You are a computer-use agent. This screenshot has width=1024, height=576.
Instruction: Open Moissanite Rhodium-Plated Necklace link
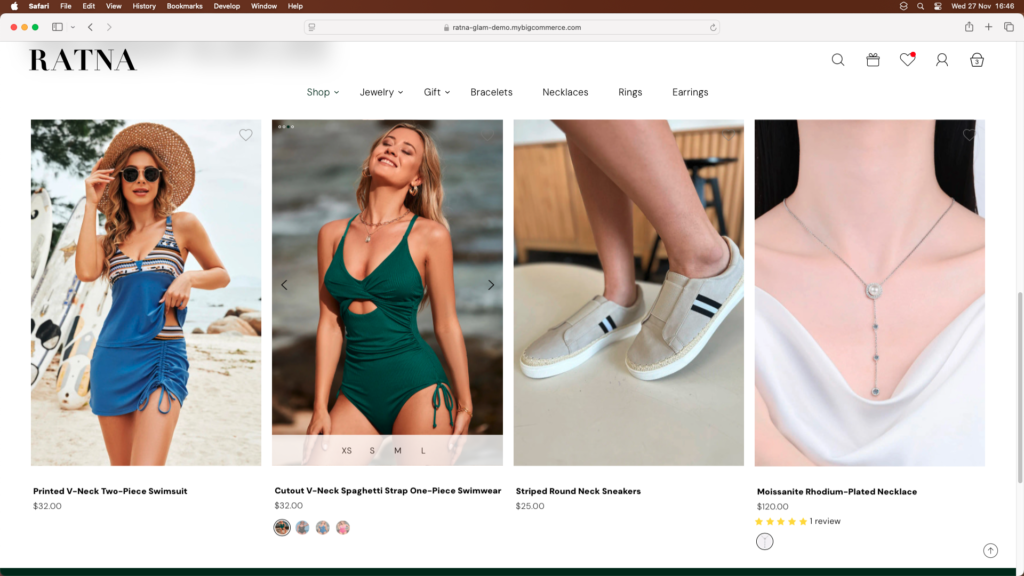click(x=837, y=492)
